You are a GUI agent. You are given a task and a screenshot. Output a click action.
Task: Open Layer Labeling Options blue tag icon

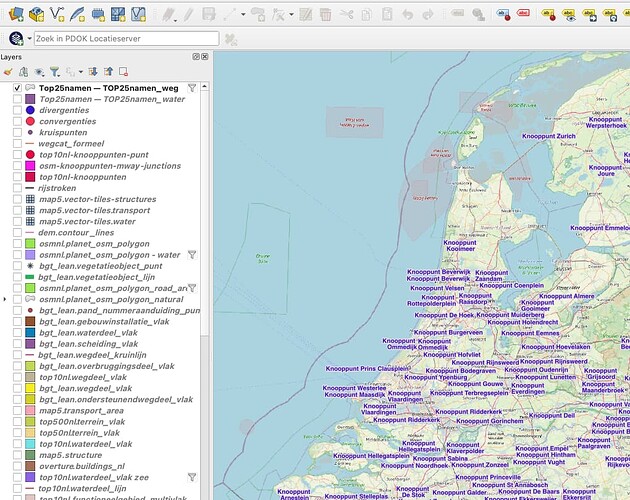point(503,14)
